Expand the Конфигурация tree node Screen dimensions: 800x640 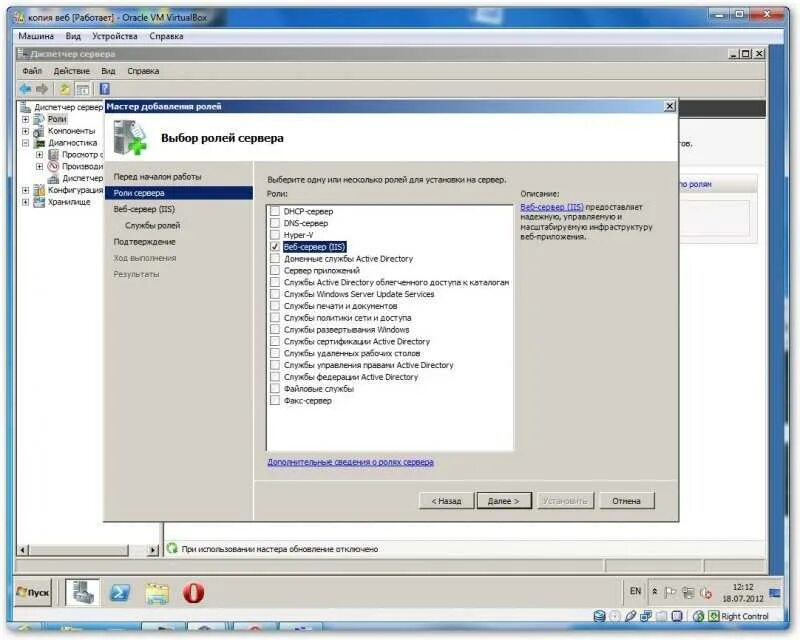pos(26,190)
